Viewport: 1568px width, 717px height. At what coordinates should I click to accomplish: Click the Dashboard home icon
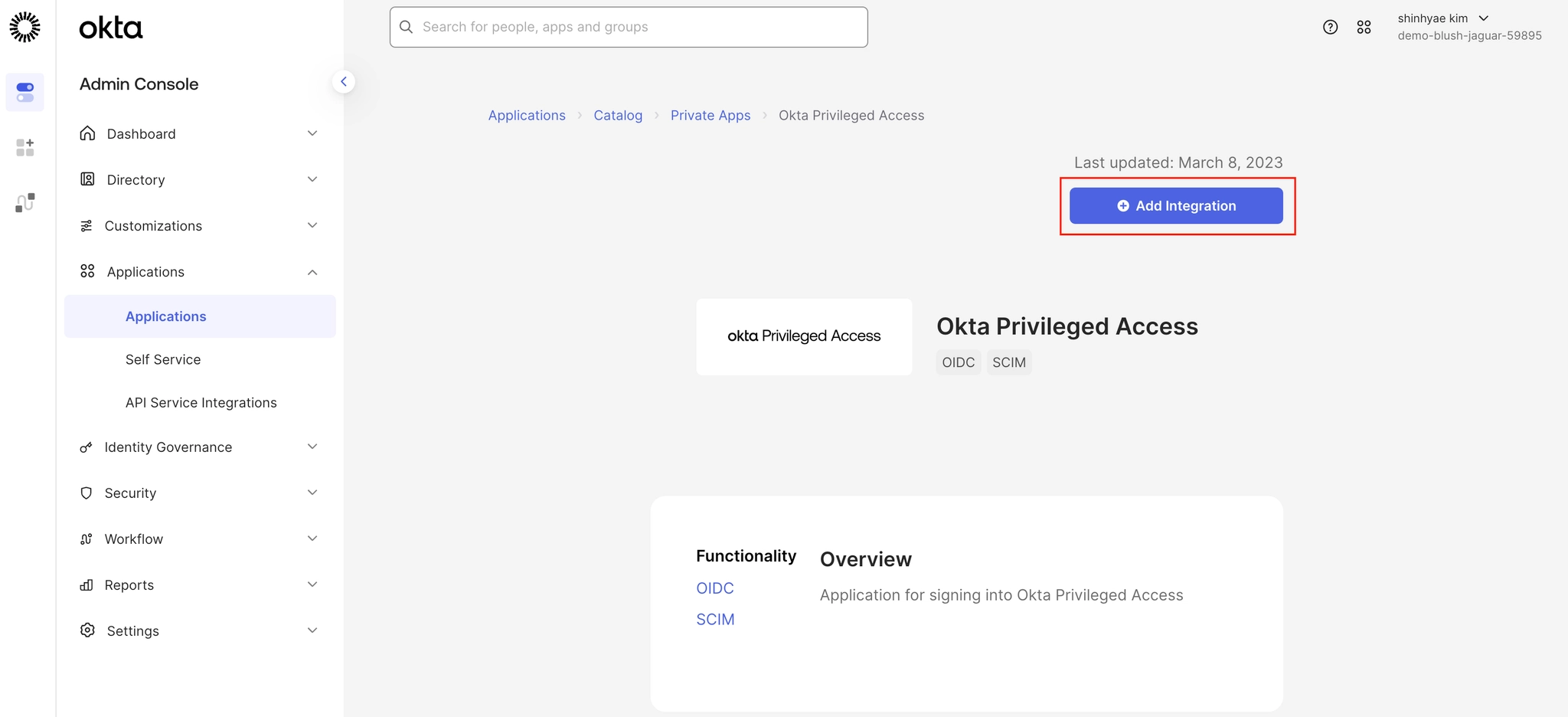pos(88,133)
